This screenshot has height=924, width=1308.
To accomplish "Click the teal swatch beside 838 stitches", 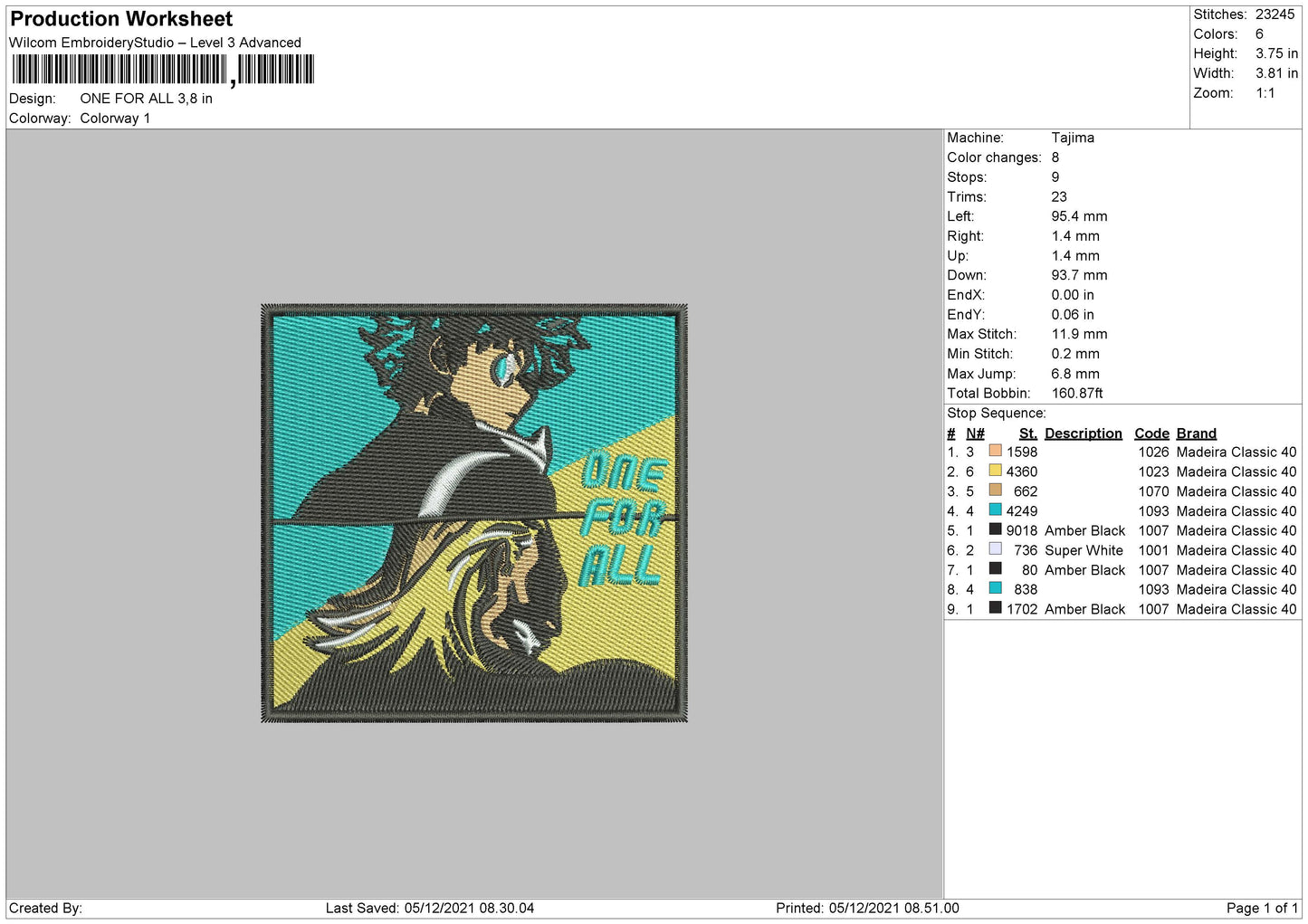I will pyautogui.click(x=995, y=588).
